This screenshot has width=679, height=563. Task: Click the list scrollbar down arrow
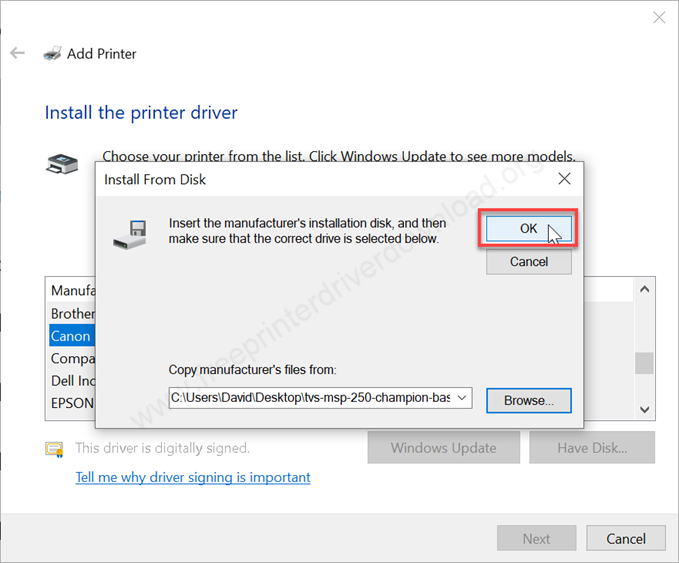tap(644, 409)
